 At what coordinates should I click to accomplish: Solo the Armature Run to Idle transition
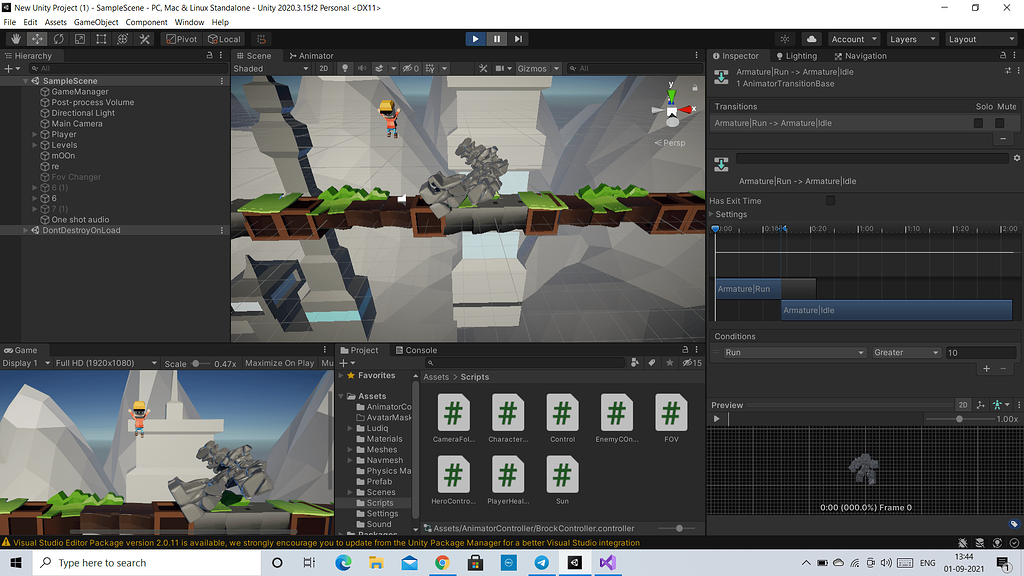[977, 122]
